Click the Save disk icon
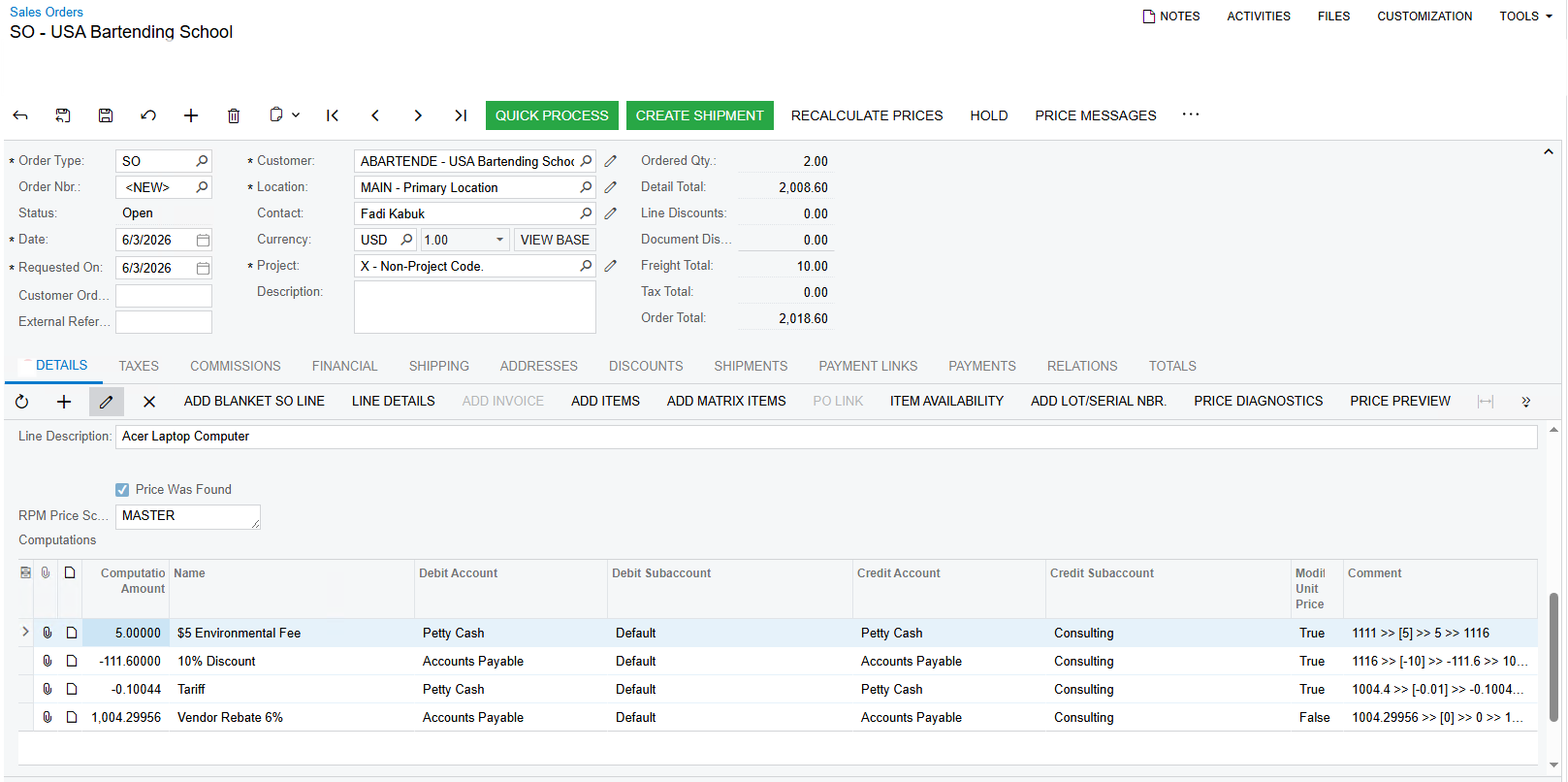Viewport: 1568px width, 782px height. tap(106, 115)
